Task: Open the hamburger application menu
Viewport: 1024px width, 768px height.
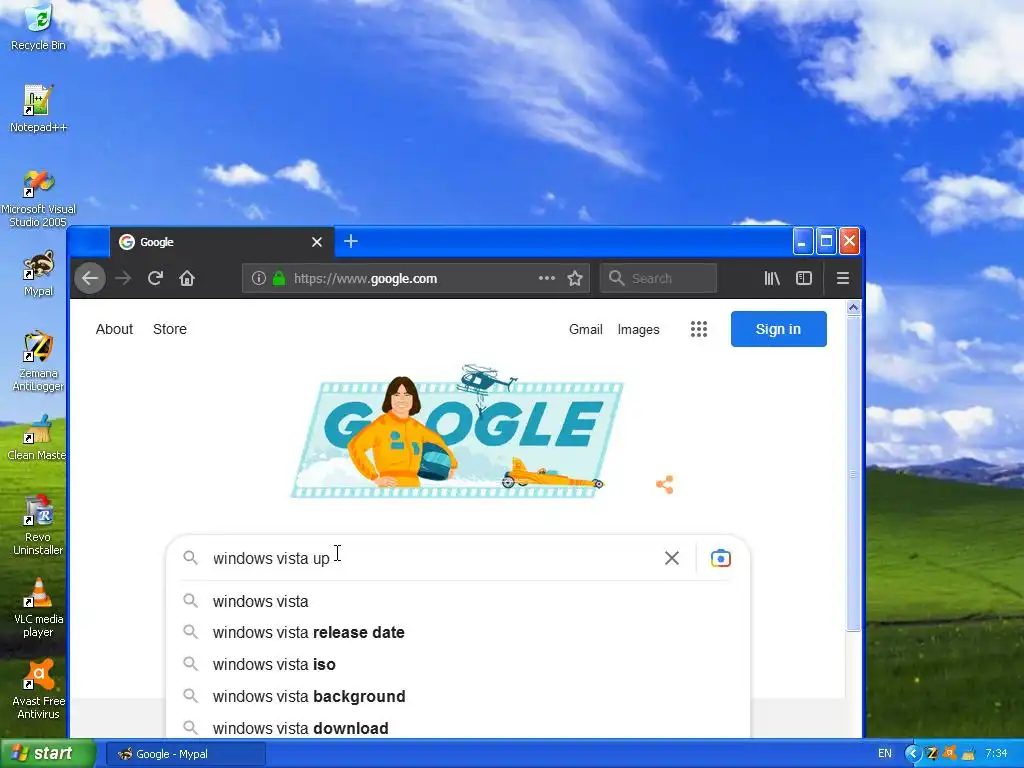Action: pyautogui.click(x=843, y=279)
